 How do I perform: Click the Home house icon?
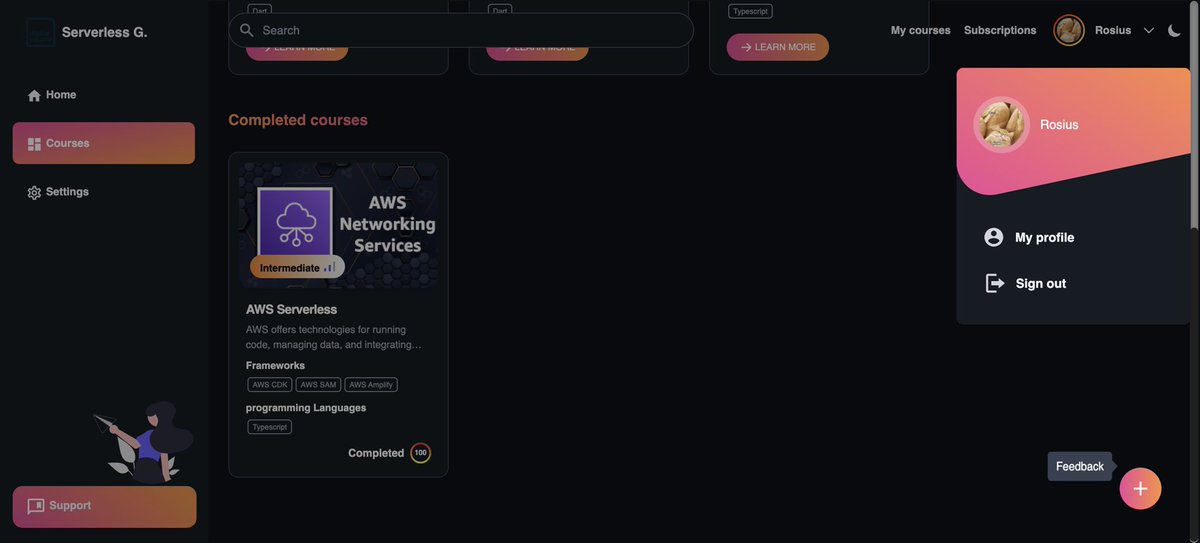click(34, 96)
